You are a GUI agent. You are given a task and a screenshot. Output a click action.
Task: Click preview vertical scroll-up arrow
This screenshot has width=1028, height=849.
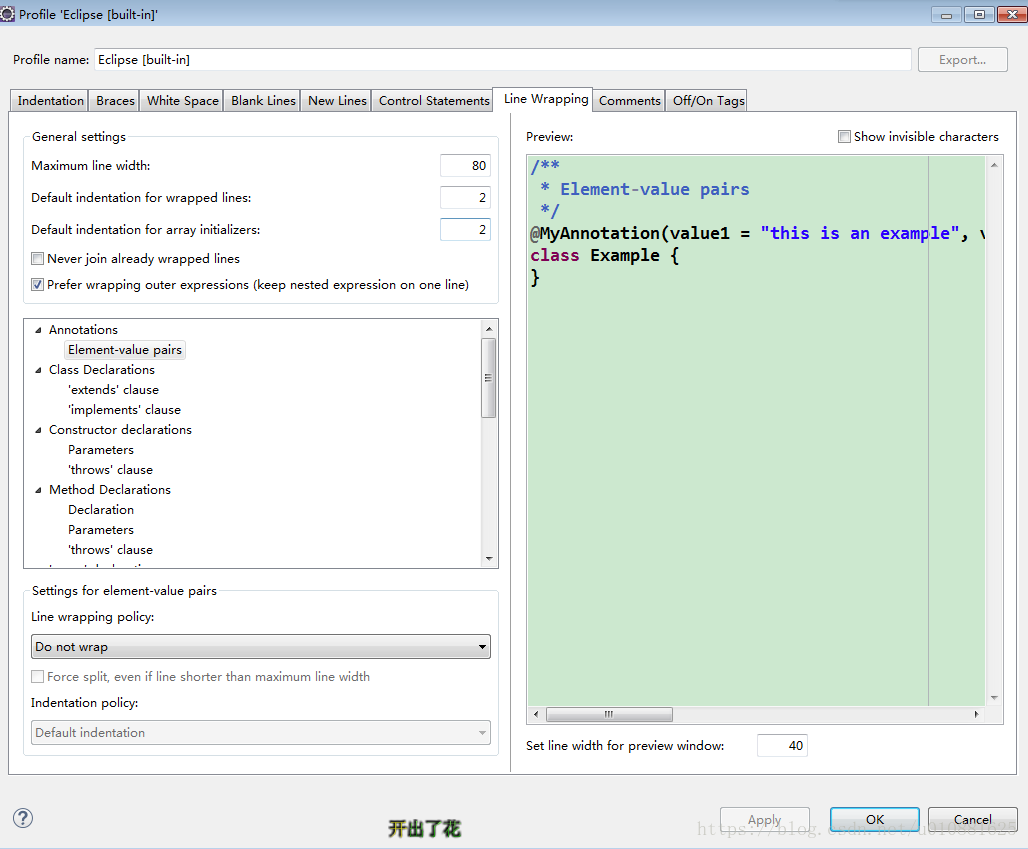[x=995, y=165]
